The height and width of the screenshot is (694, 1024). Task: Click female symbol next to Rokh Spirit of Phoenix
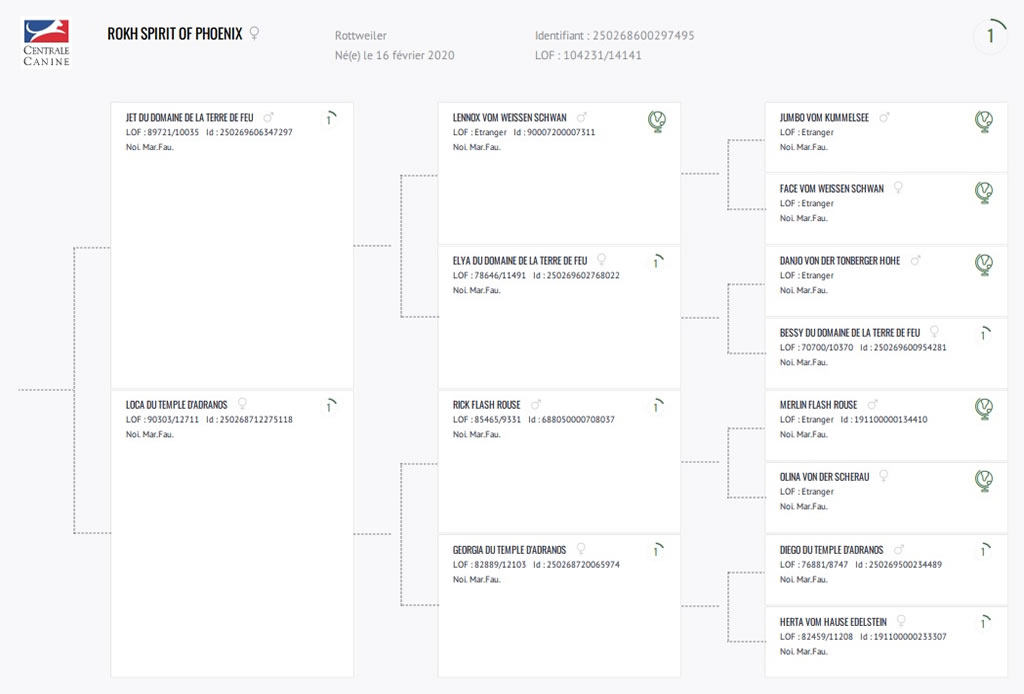click(255, 33)
